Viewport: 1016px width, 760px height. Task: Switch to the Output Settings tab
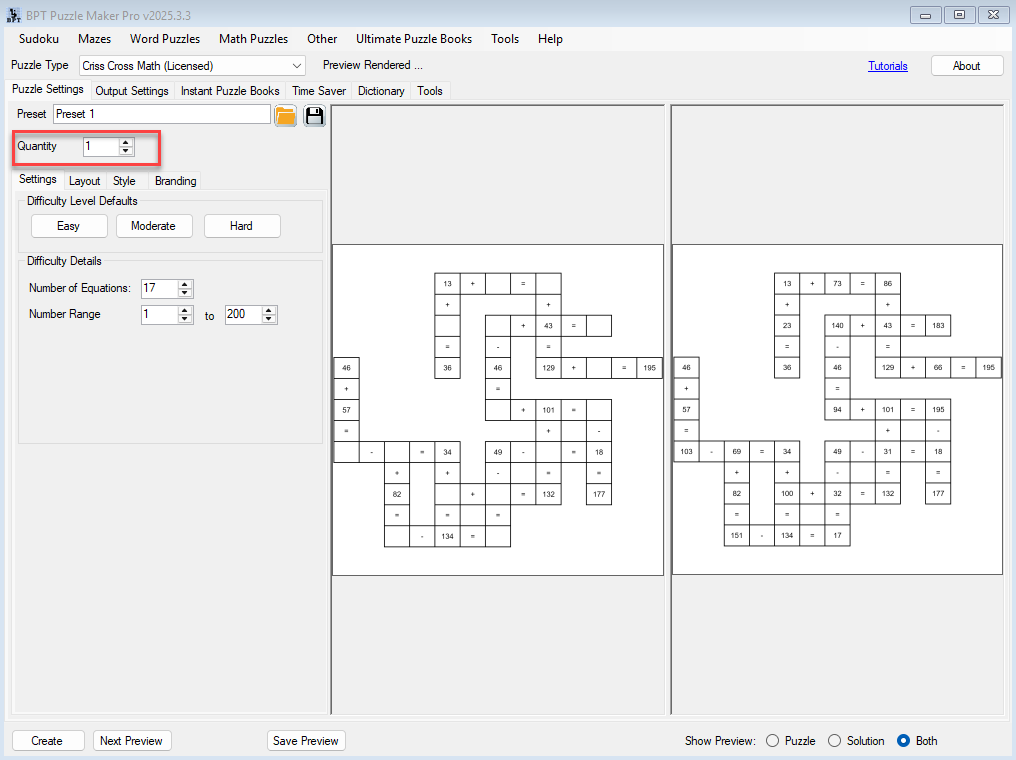(131, 91)
